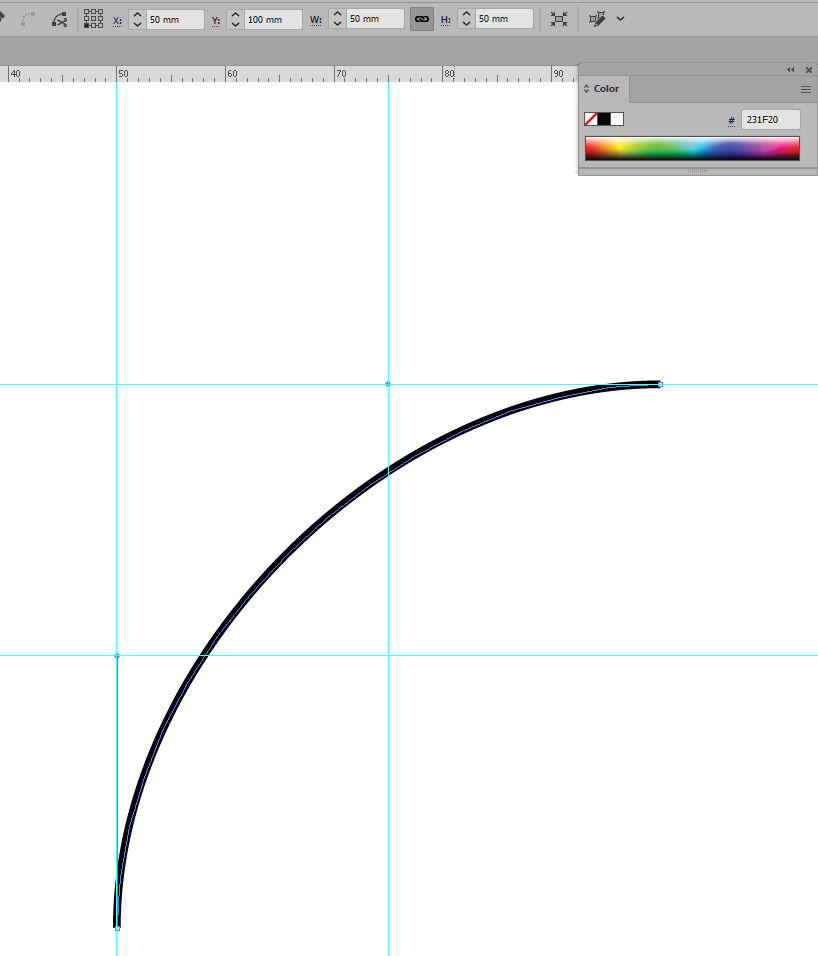This screenshot has width=818, height=956.
Task: Click the Color panel bottom resize grip
Action: [697, 171]
